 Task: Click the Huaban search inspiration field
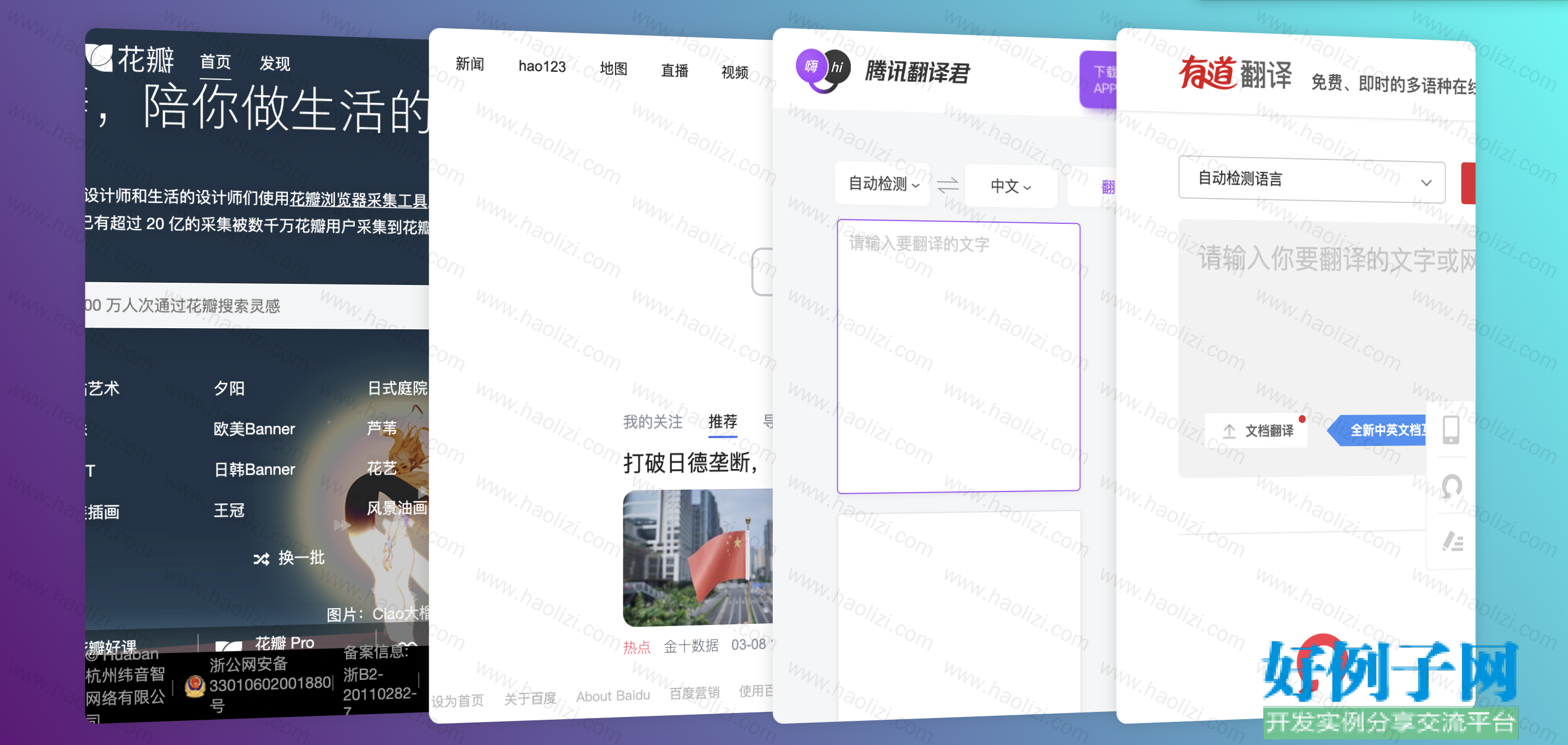point(257,306)
